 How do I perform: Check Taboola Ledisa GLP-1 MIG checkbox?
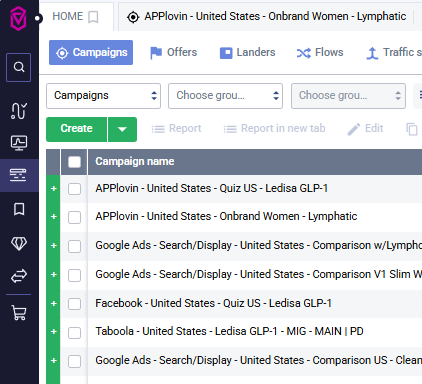pyautogui.click(x=74, y=332)
